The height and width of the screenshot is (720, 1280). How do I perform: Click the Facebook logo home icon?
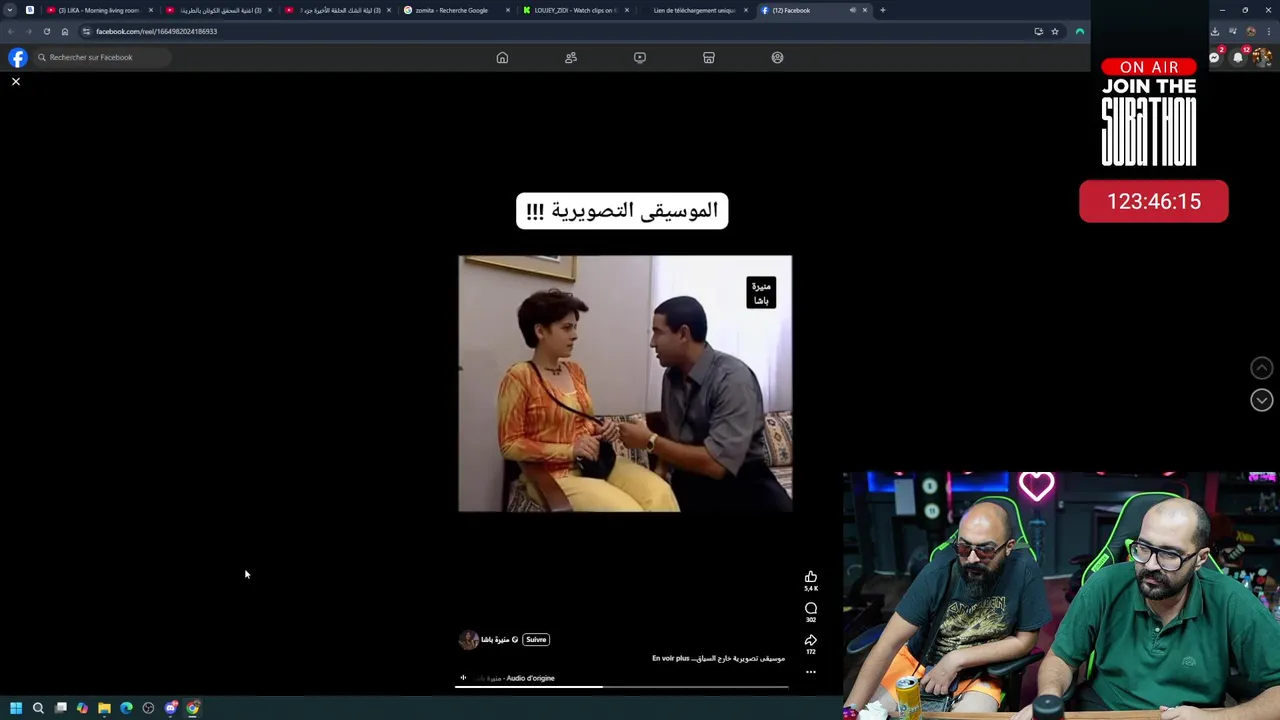pos(18,58)
